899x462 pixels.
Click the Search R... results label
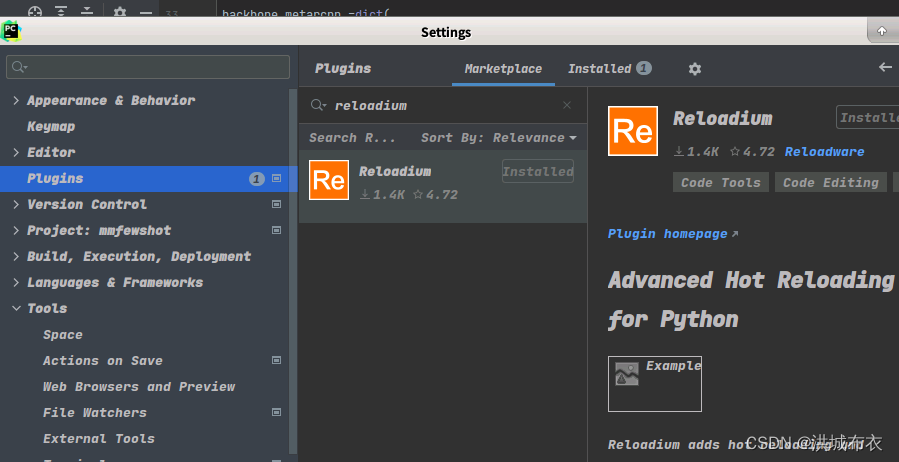[x=352, y=138]
